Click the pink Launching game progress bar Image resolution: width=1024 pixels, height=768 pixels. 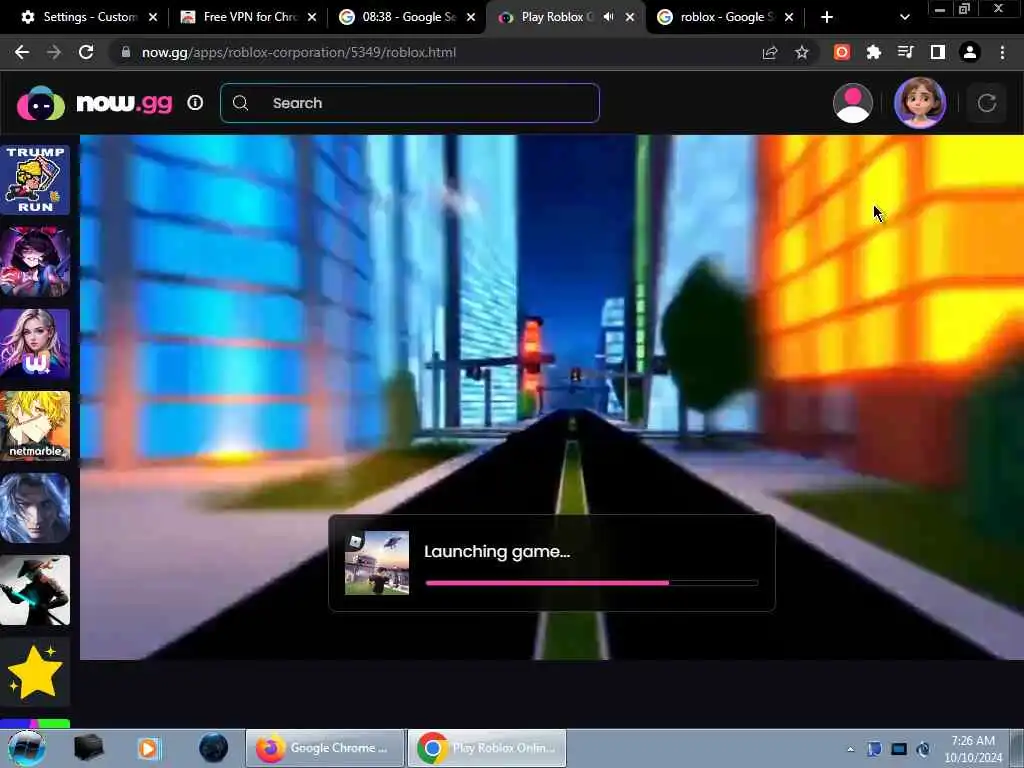[592, 583]
